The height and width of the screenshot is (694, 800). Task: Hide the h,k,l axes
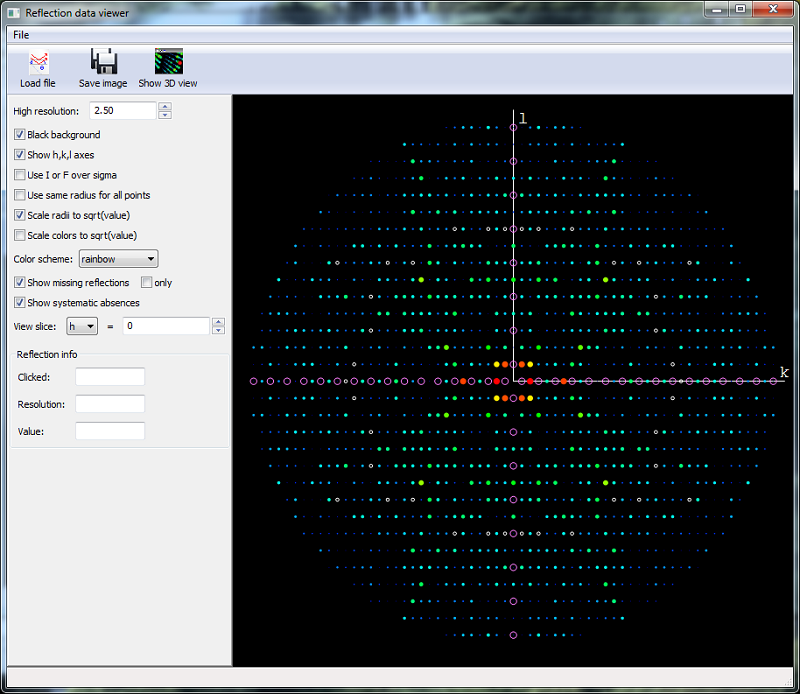[x=19, y=154]
